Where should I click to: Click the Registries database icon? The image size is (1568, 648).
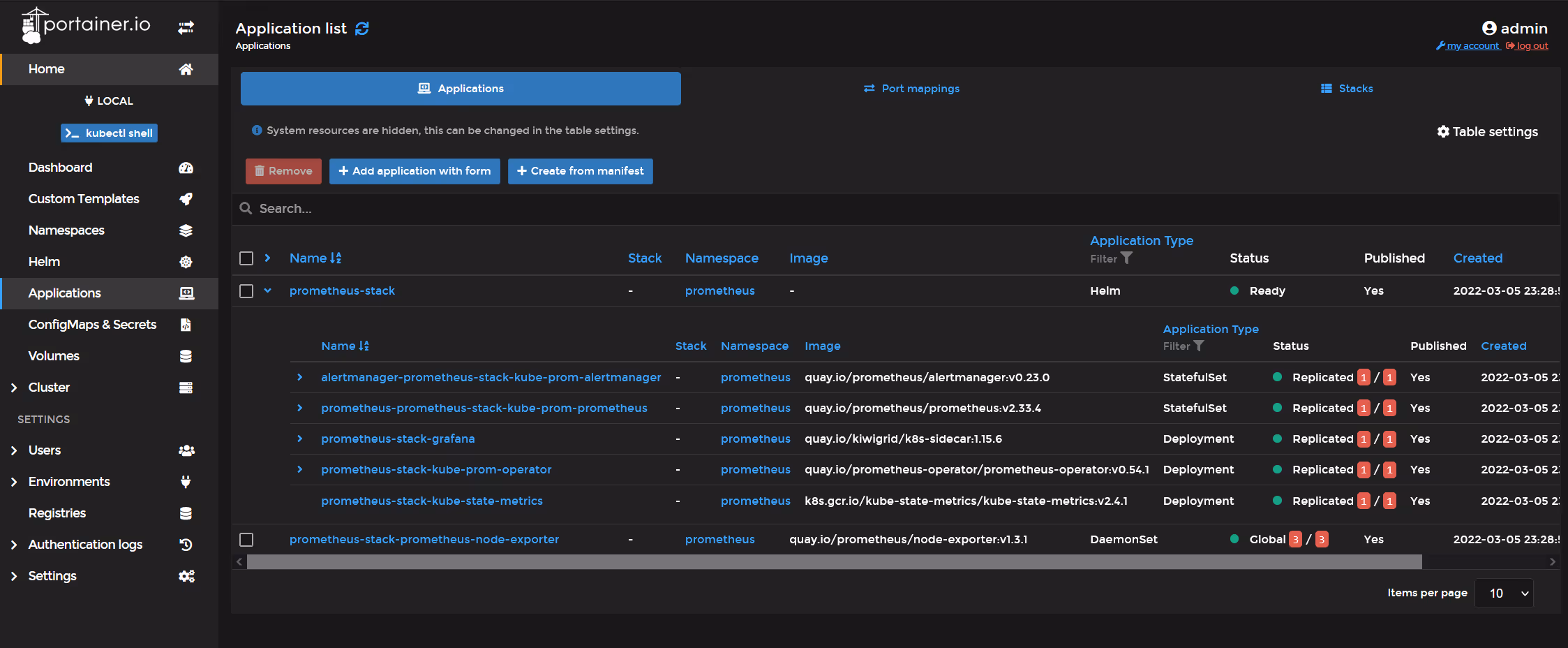pyautogui.click(x=186, y=513)
